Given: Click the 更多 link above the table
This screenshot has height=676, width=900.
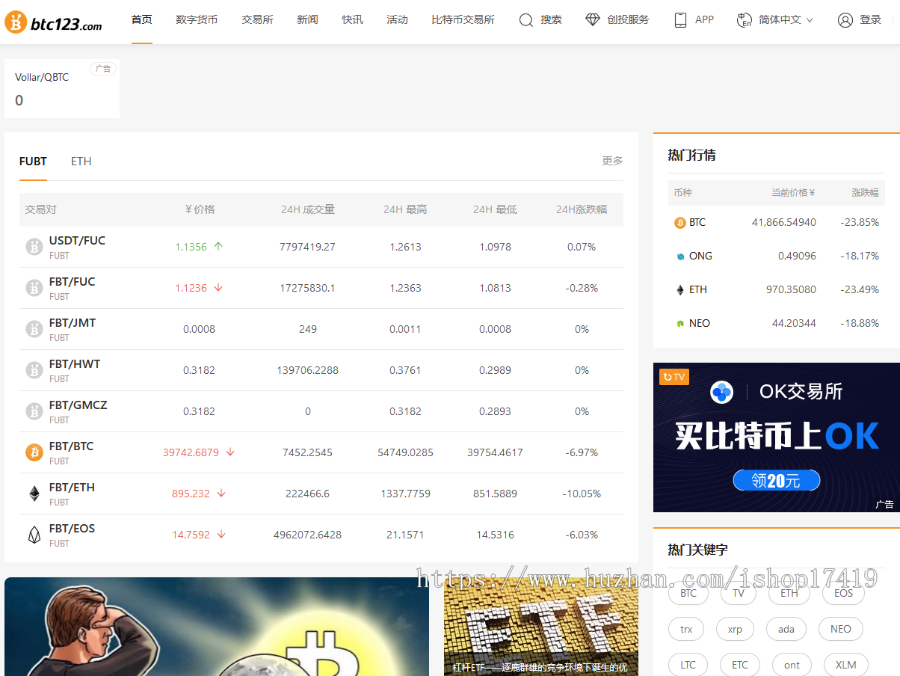Looking at the screenshot, I should pos(613,161).
